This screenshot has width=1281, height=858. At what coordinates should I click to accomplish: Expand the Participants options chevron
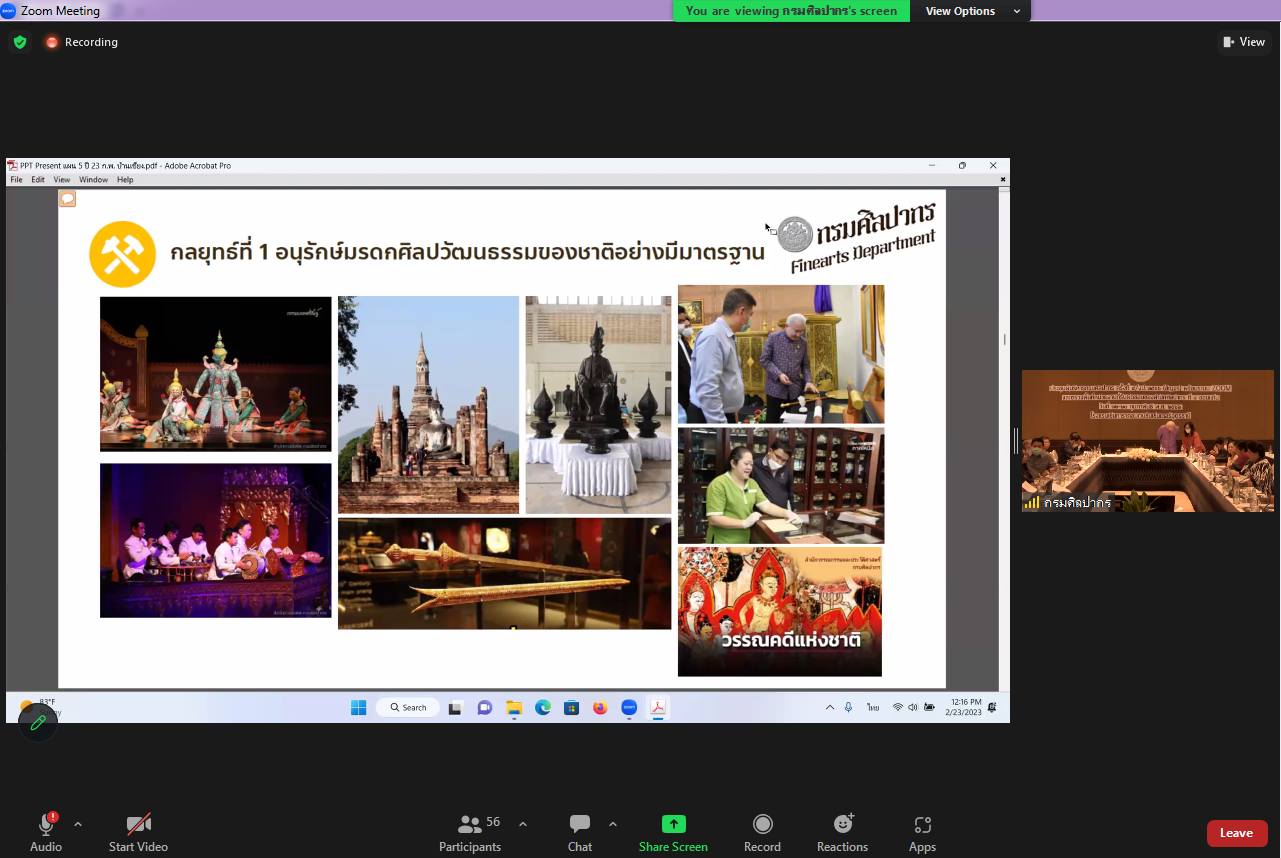tap(523, 824)
